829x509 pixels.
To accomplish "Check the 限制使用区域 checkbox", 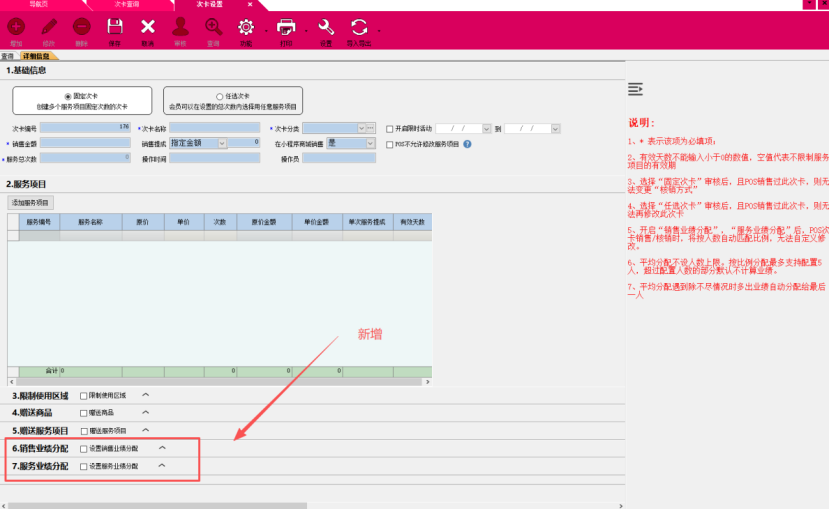I will point(84,396).
